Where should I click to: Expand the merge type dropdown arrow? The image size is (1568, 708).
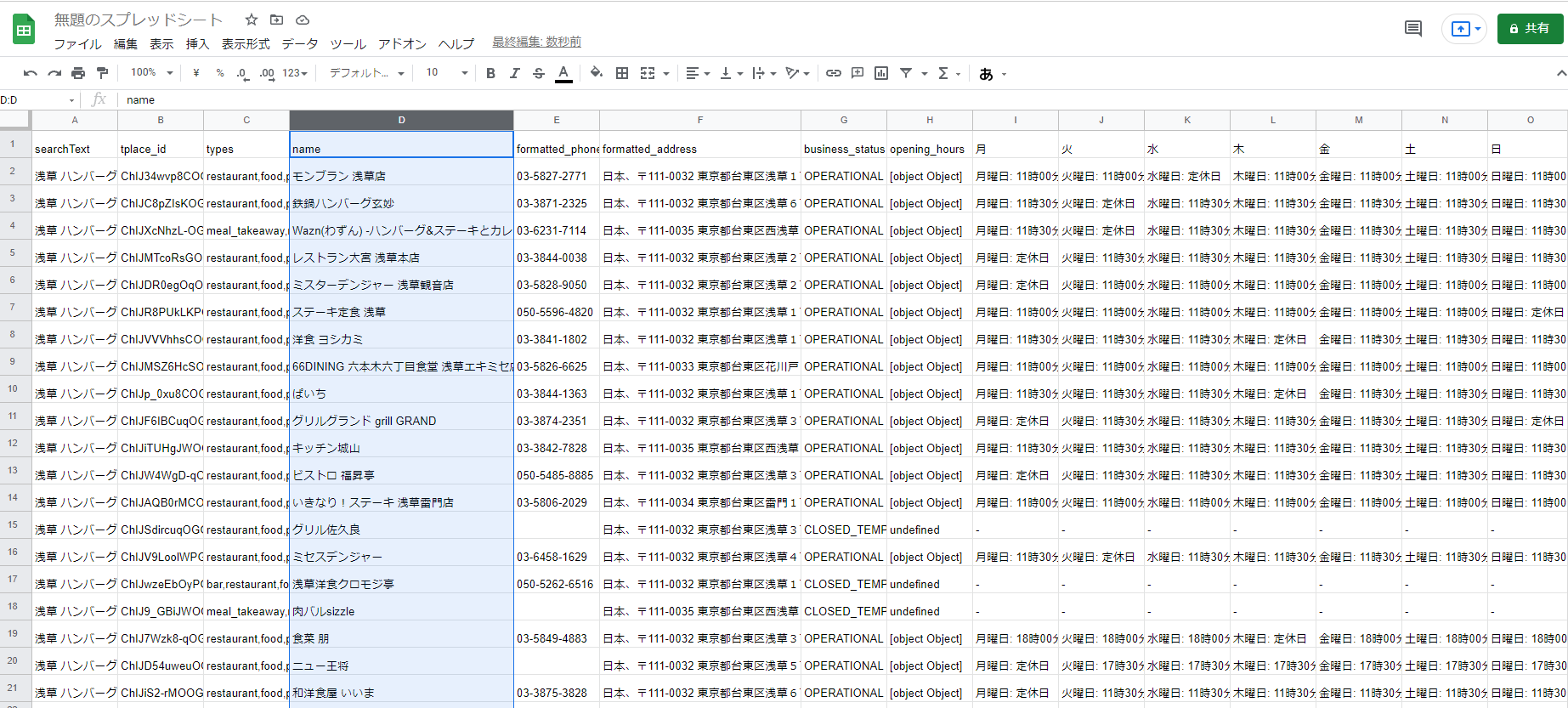coord(666,73)
